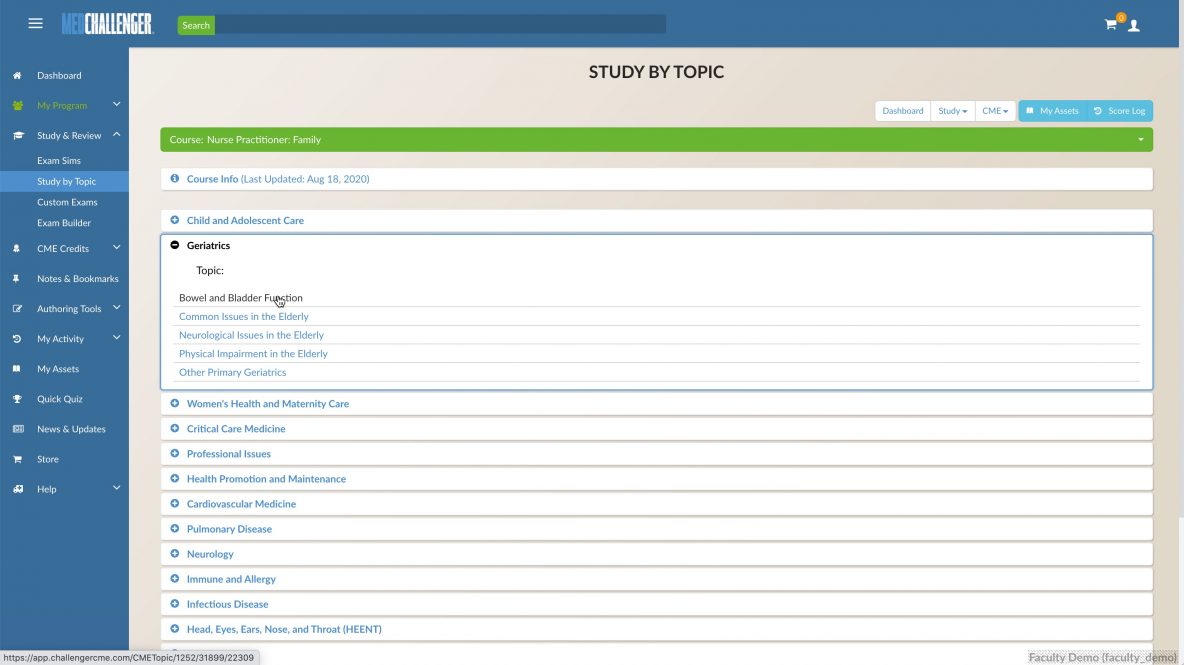Click the Dashboard toolbar button

(x=902, y=111)
